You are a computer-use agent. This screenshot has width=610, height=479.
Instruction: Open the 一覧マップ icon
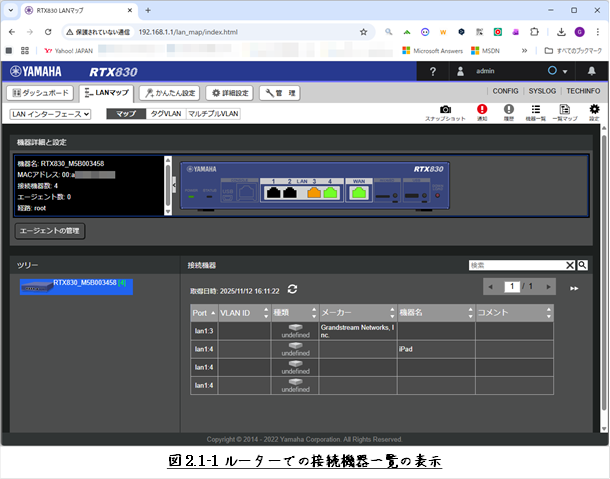click(x=564, y=110)
